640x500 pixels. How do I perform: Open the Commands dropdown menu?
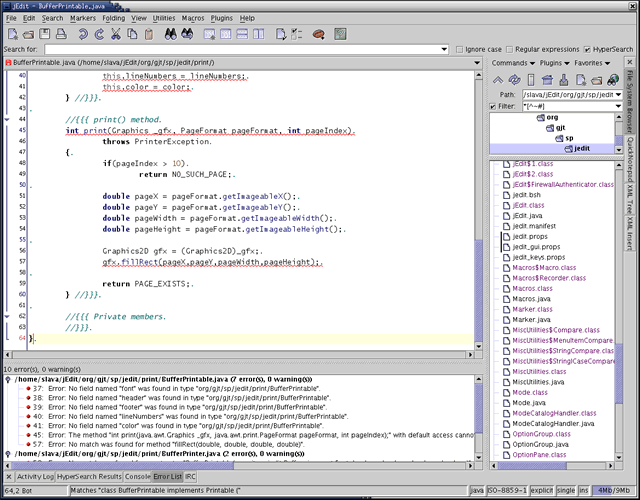point(511,63)
